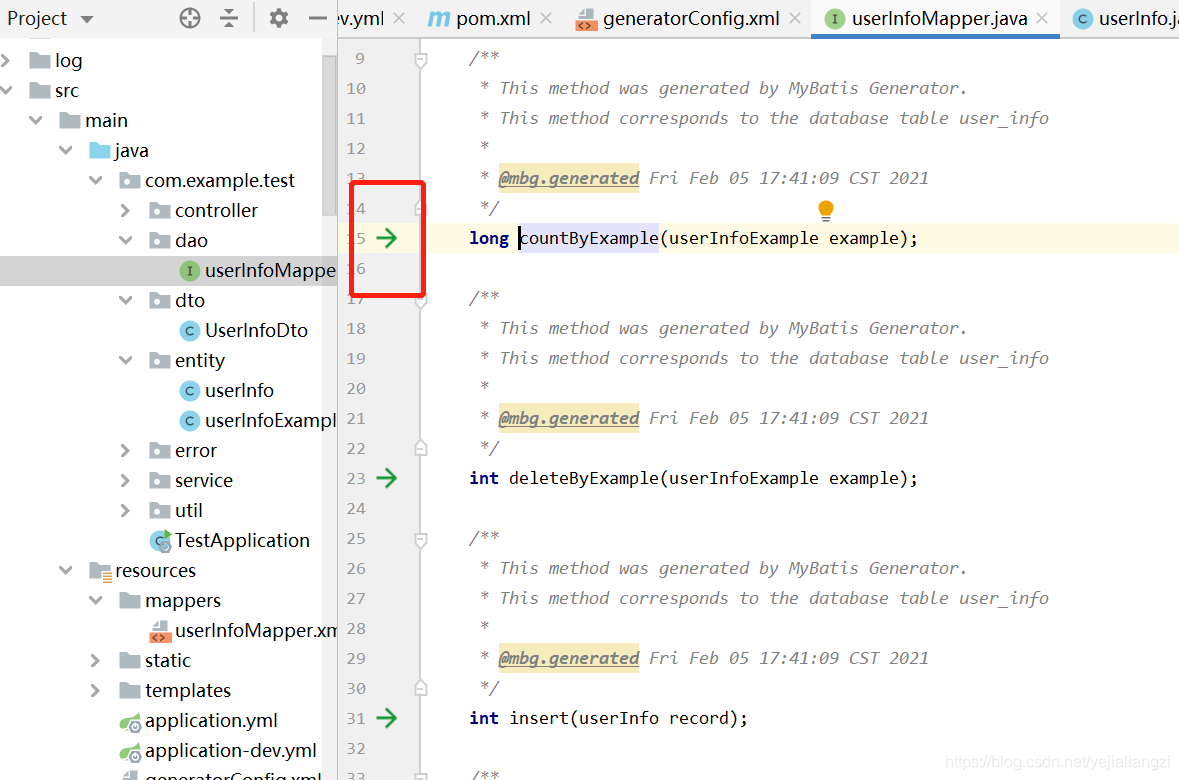The width and height of the screenshot is (1179, 780).
Task: Close the generatorConfig.xml tab
Action: (795, 18)
